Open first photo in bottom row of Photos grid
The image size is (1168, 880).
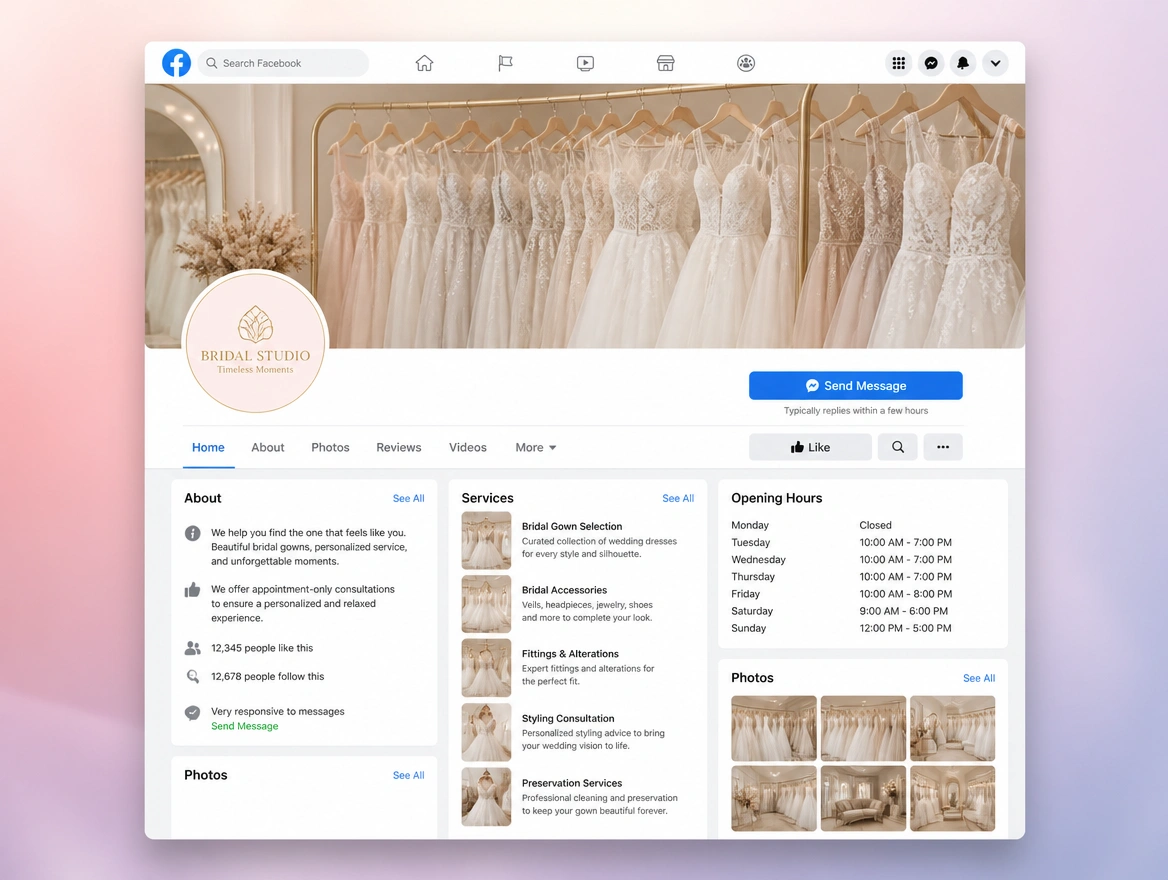click(774, 798)
